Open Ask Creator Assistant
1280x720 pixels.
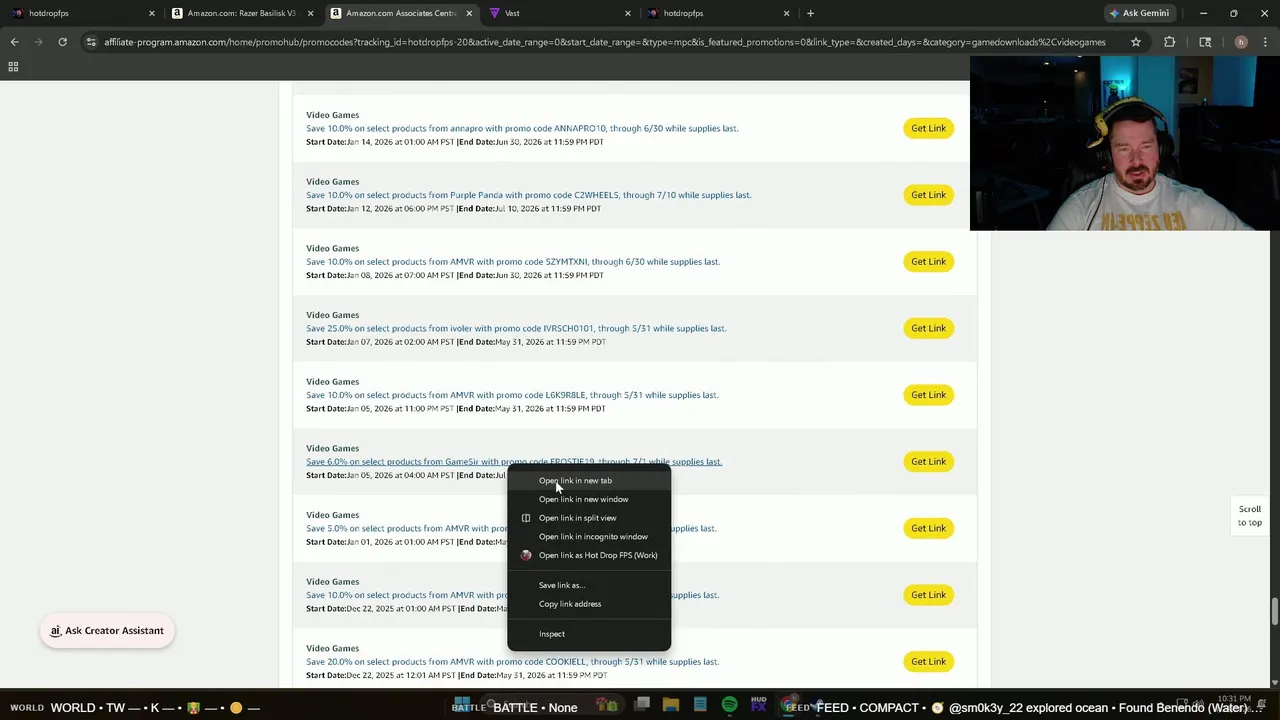tap(107, 631)
